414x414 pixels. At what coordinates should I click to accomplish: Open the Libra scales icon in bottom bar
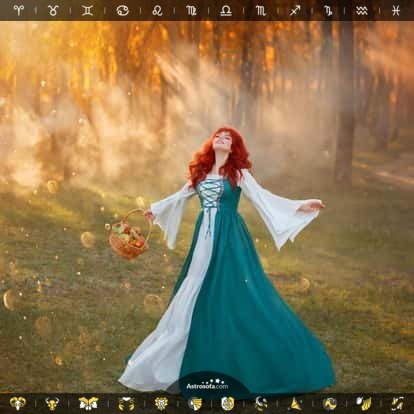[228, 403]
